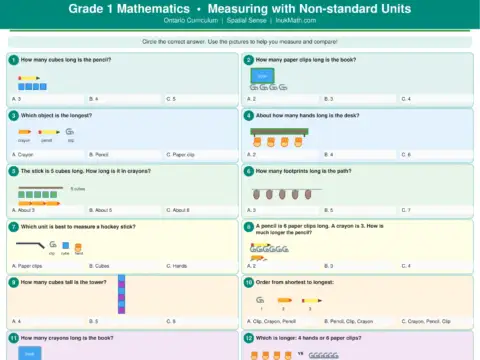Select answer A. About 3 in question 5

click(47, 210)
